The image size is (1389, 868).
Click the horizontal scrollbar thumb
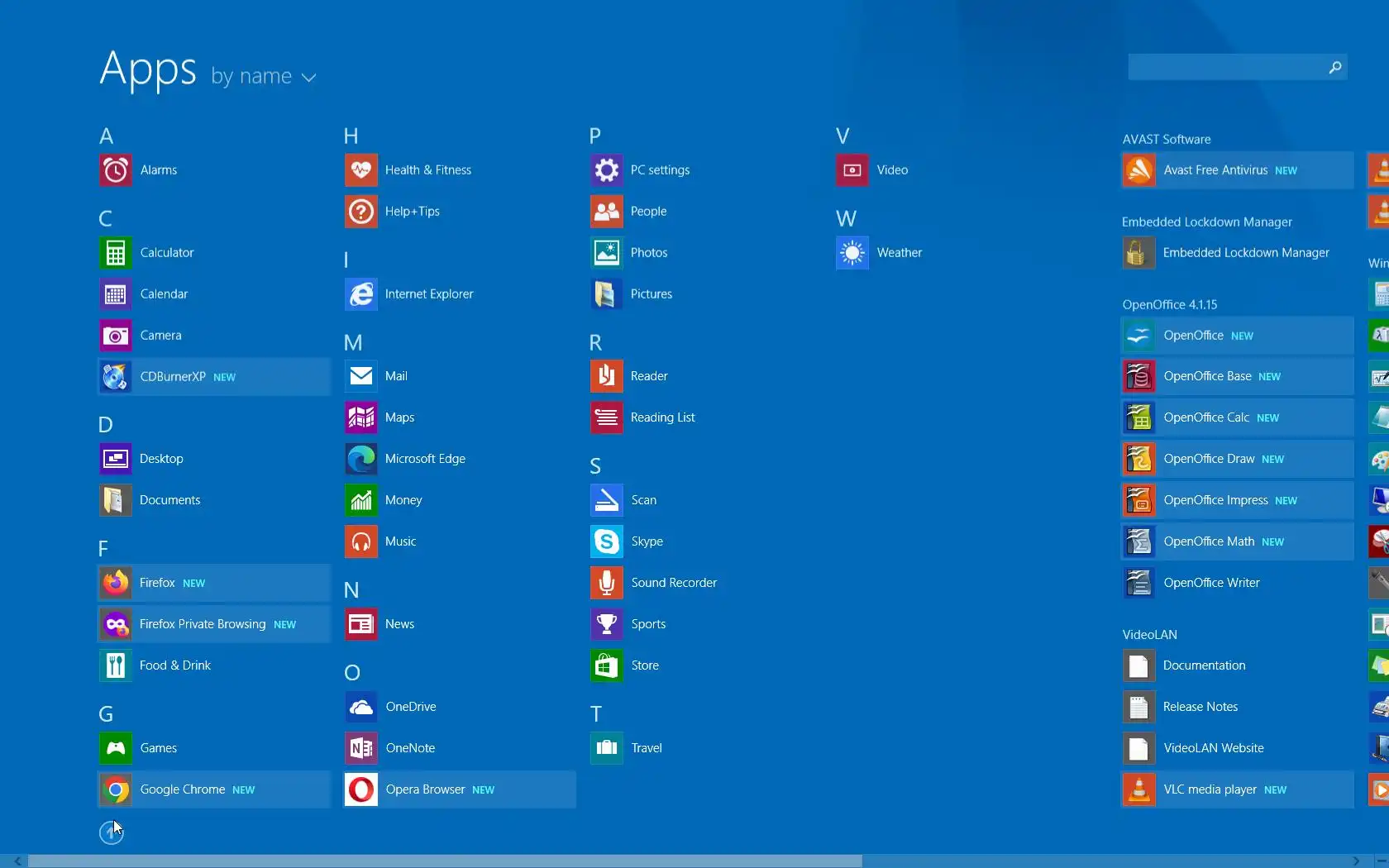(x=445, y=861)
